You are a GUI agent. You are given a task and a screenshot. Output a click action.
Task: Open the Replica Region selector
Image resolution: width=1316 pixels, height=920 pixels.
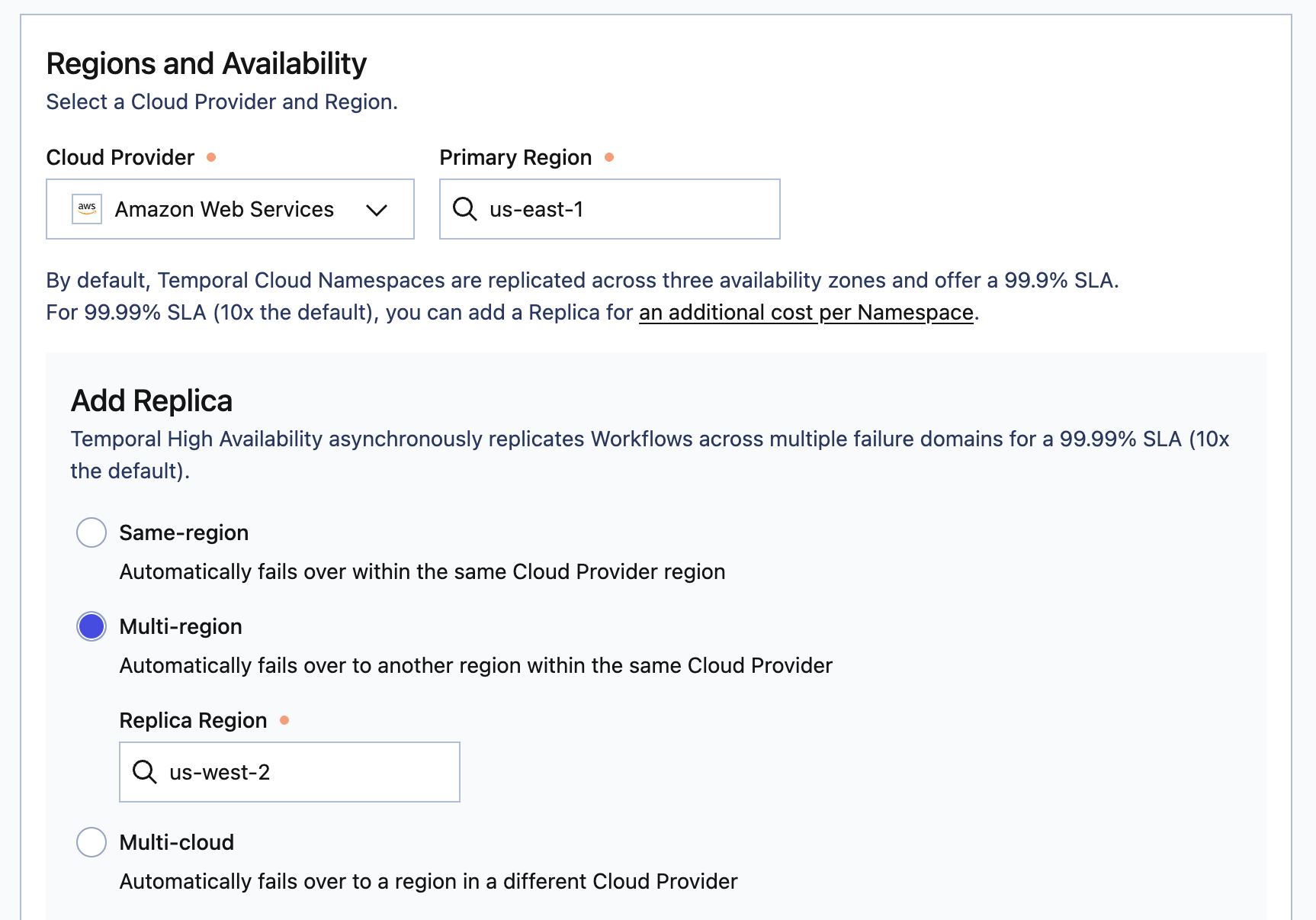coord(289,771)
